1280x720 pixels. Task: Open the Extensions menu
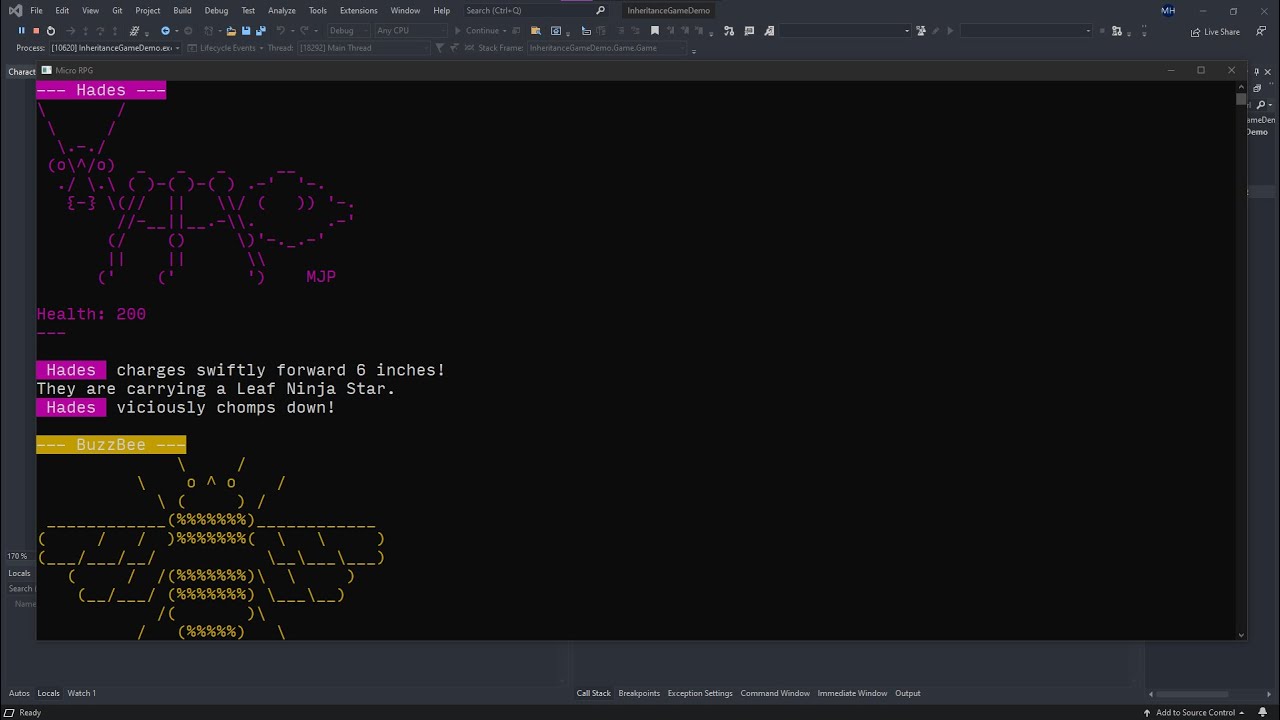pos(358,10)
